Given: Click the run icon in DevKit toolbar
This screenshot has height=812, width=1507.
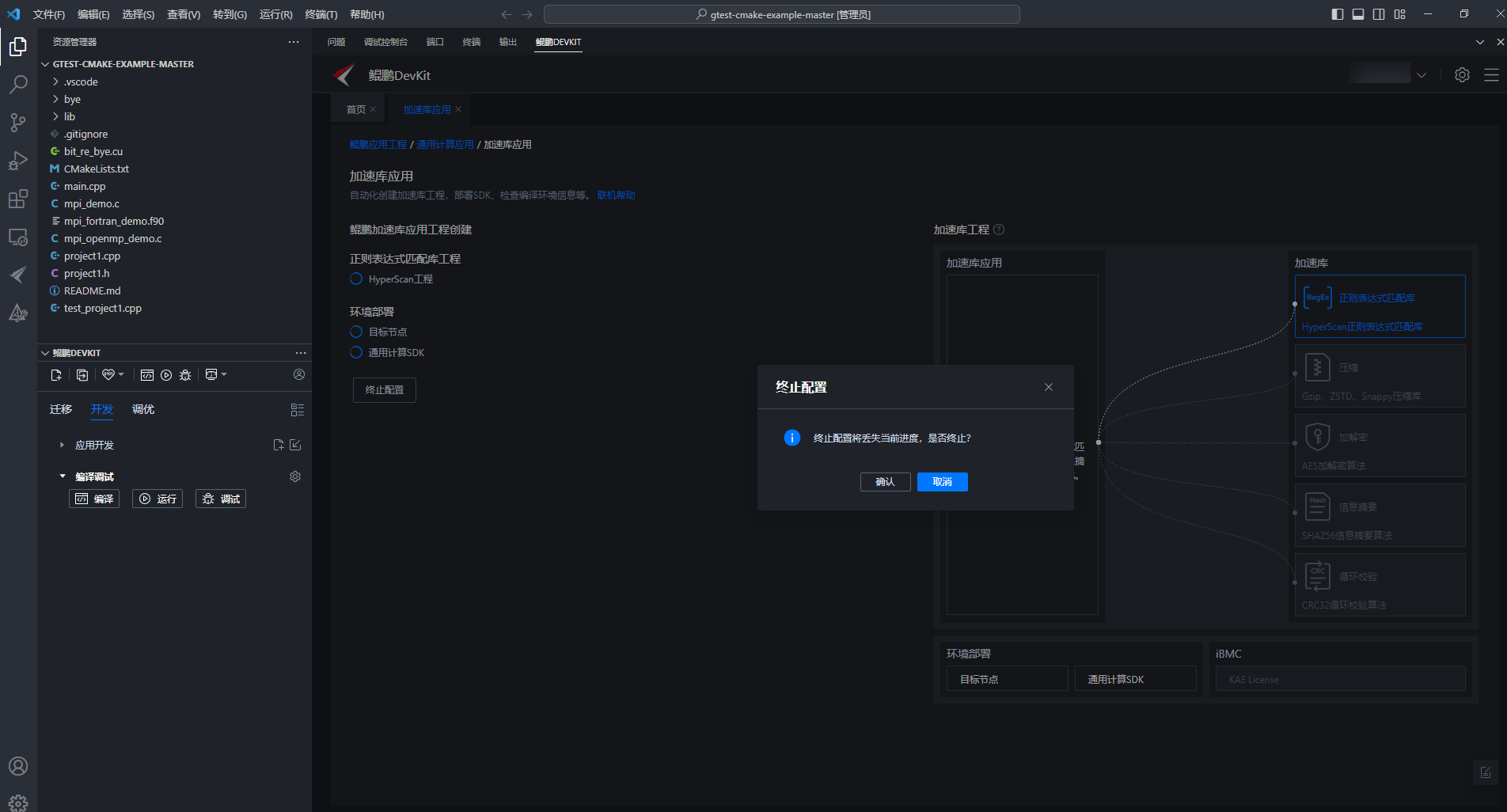Looking at the screenshot, I should pos(166,375).
